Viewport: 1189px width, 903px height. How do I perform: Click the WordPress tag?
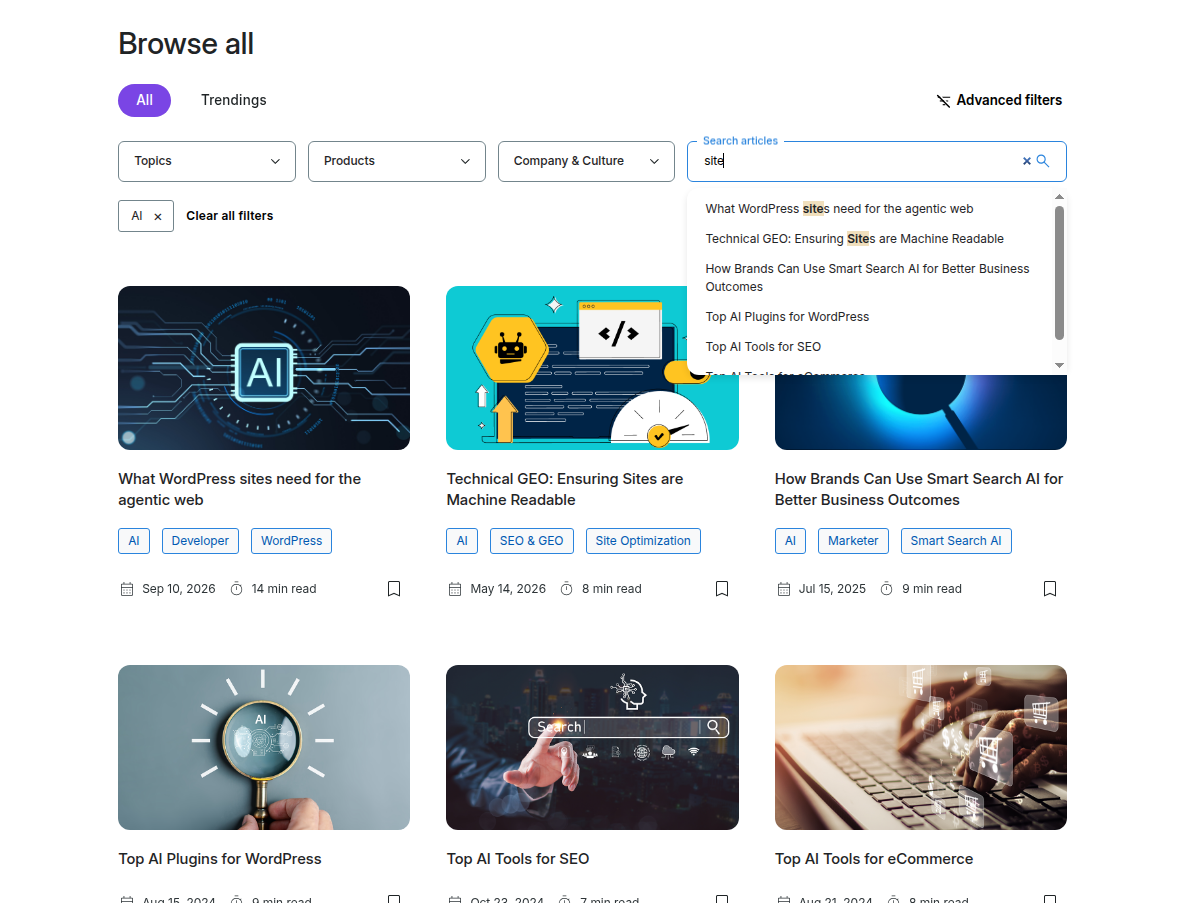click(291, 541)
